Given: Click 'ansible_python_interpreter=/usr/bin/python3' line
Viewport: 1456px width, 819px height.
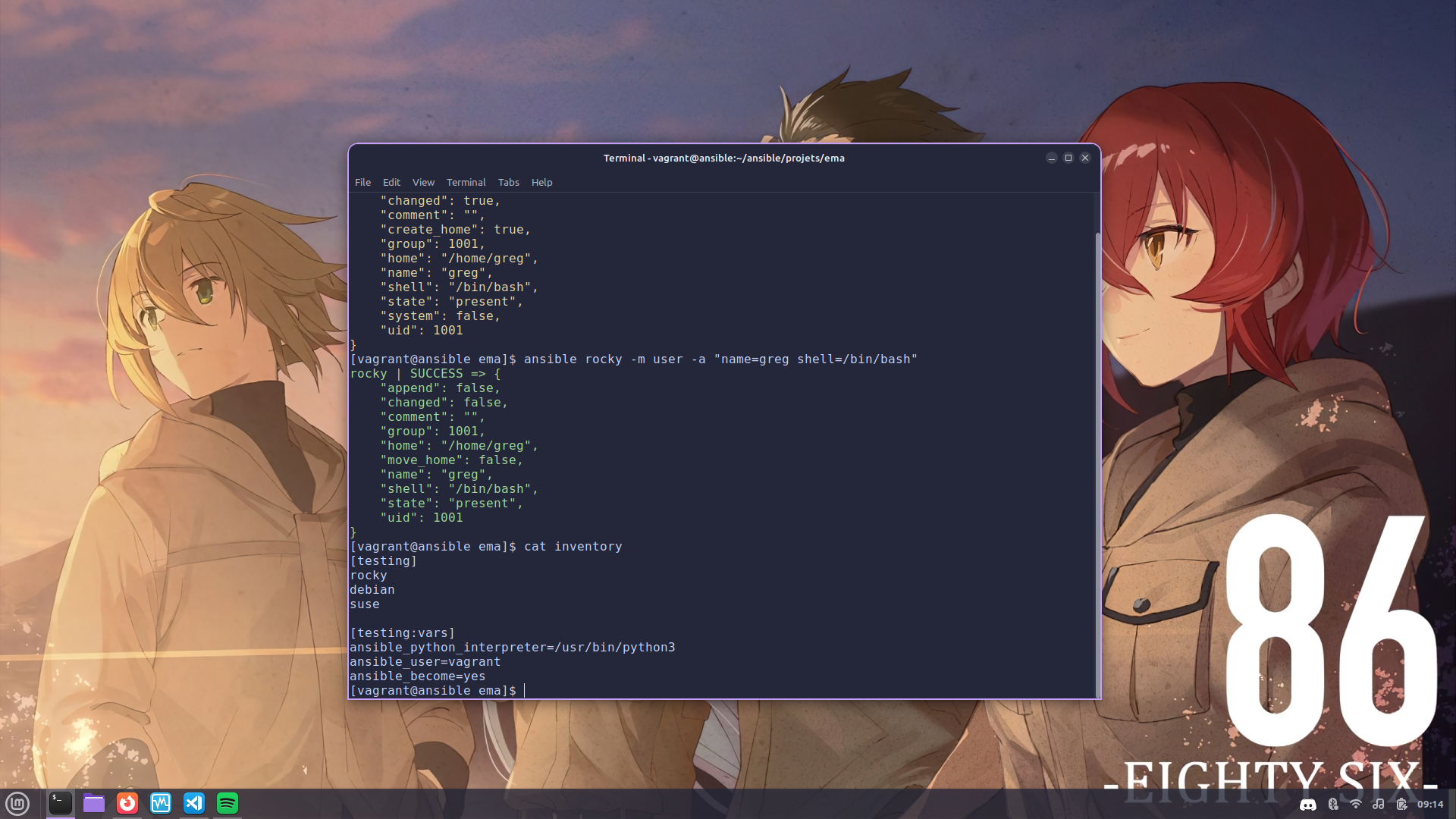Looking at the screenshot, I should (x=512, y=647).
